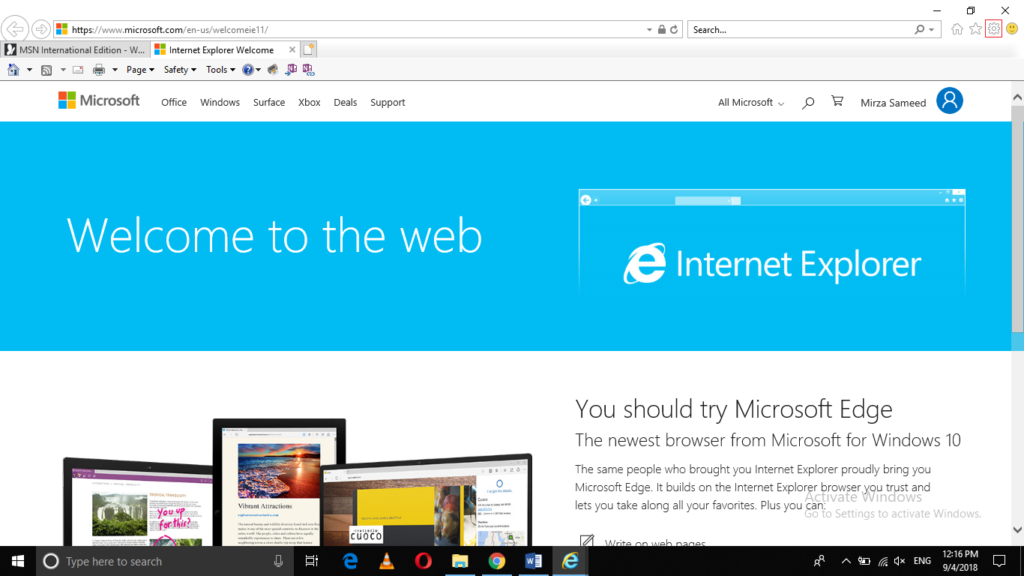The width and height of the screenshot is (1024, 576).
Task: Expand the feeds dropdown arrow
Action: tap(63, 69)
